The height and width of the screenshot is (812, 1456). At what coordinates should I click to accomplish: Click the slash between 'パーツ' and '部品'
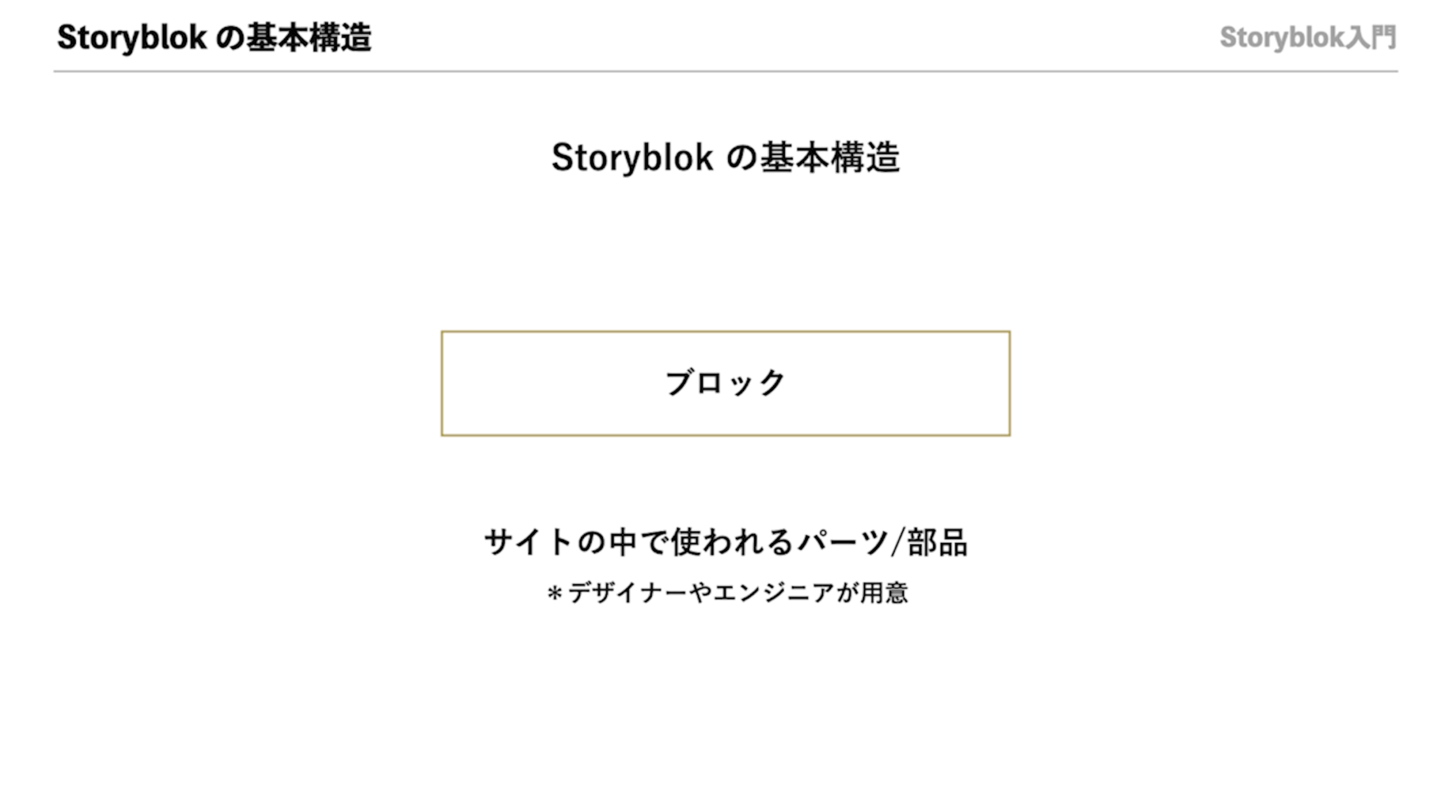pyautogui.click(x=897, y=542)
